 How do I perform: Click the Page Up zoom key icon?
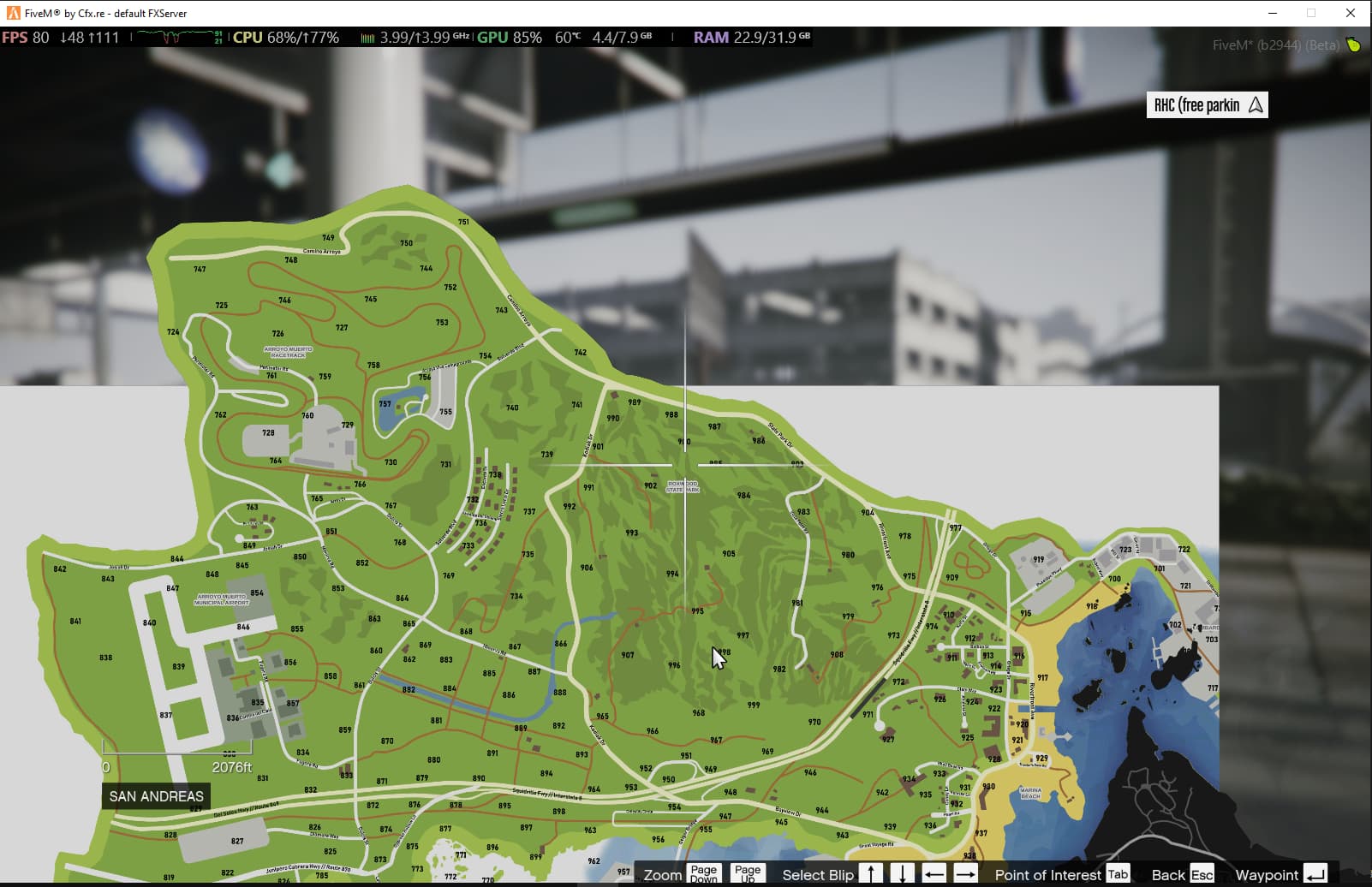point(748,873)
